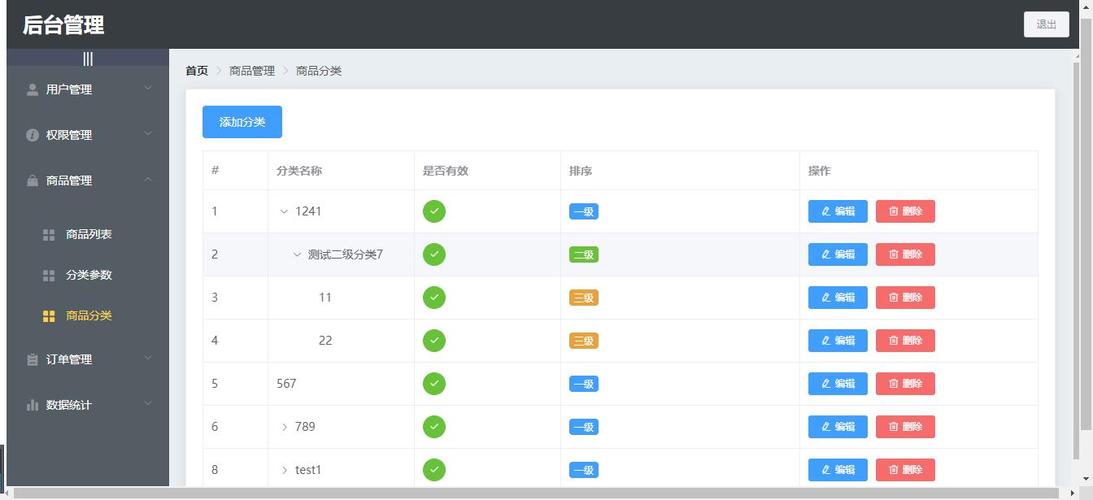Image resolution: width=1093 pixels, height=500 pixels.
Task: Open the 用户管理 menu
Action: [x=88, y=89]
